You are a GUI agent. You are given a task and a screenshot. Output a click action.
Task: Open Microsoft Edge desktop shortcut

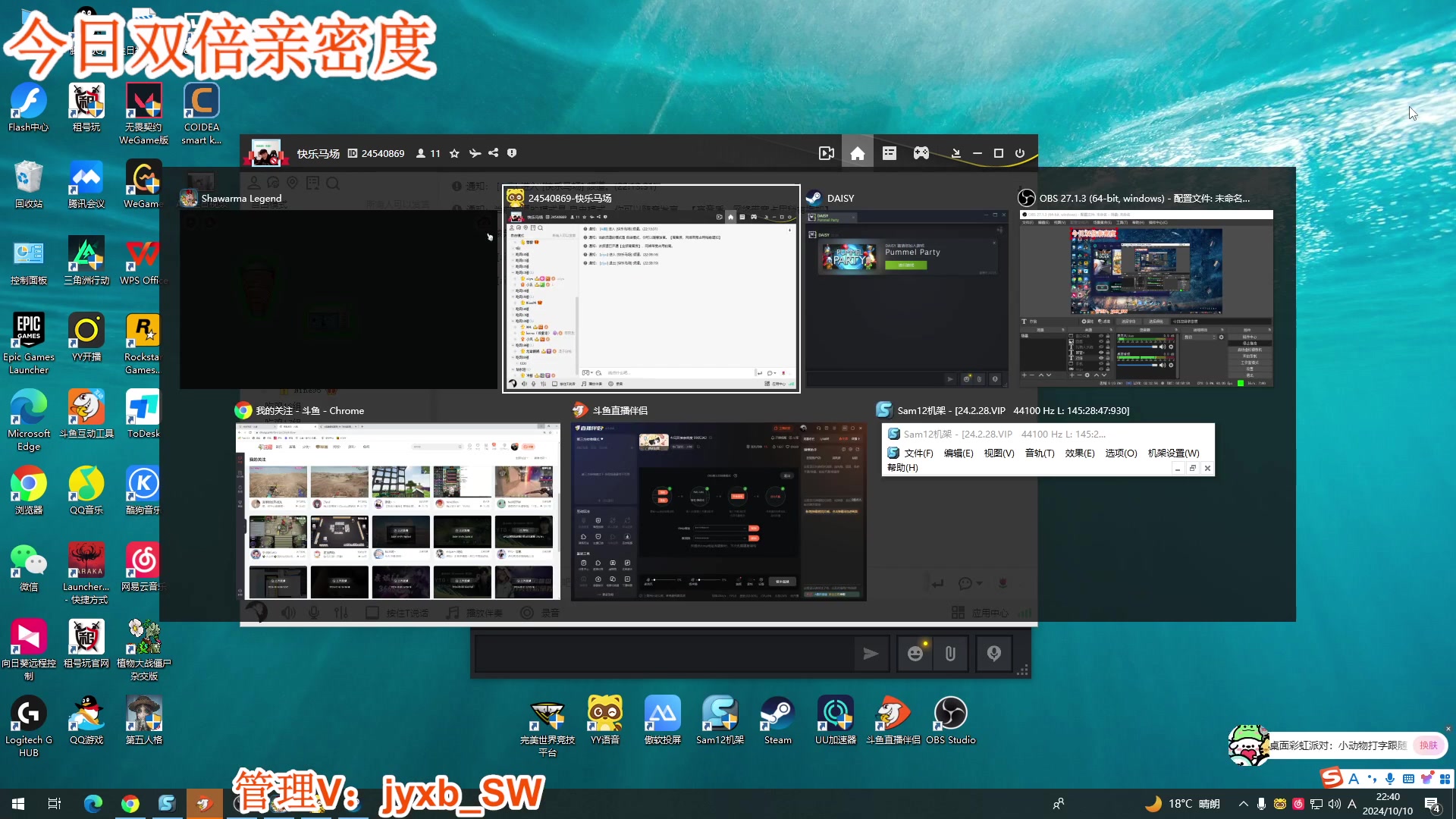coord(29,419)
